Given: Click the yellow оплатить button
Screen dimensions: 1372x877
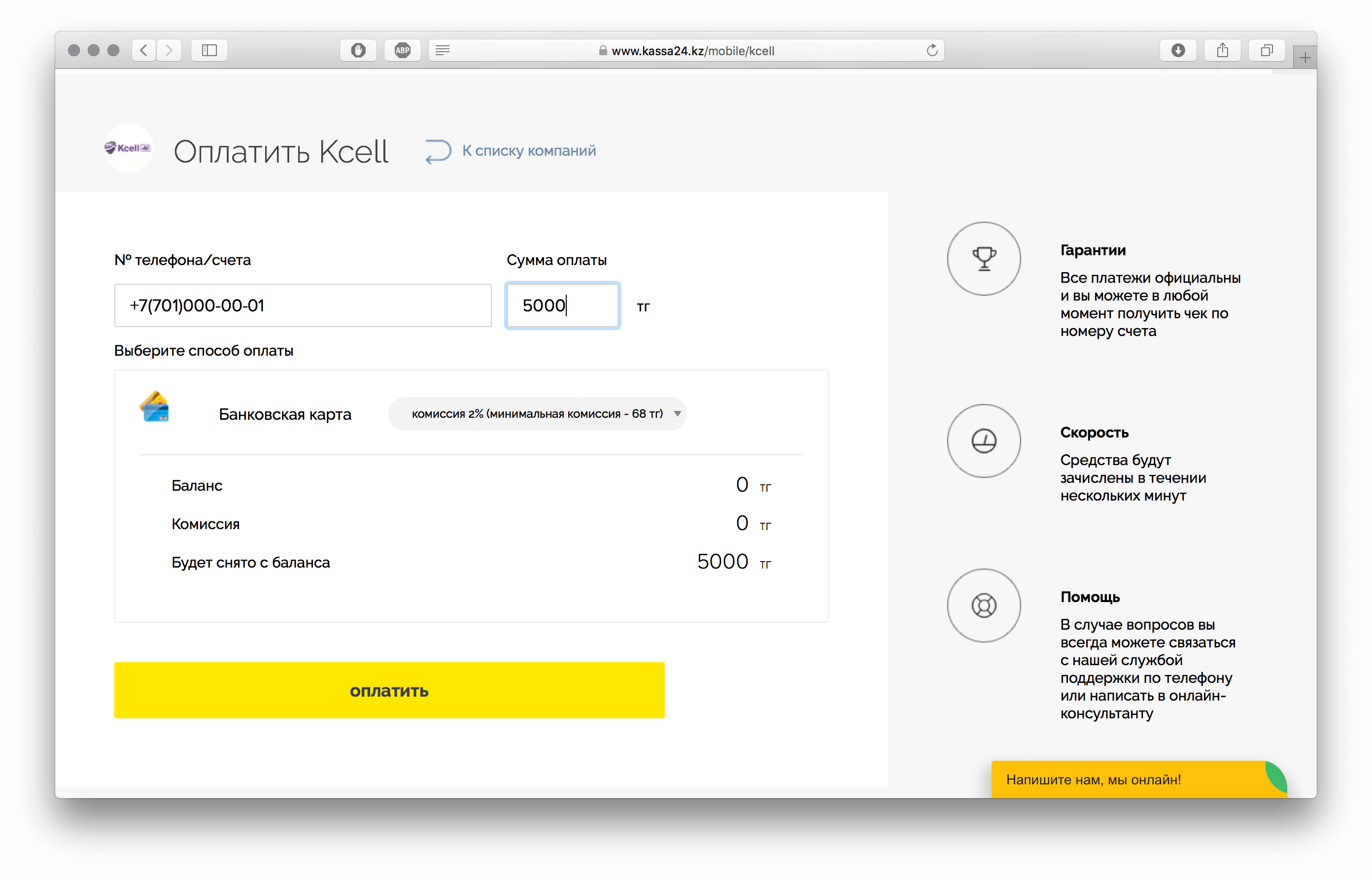Looking at the screenshot, I should pos(389,690).
